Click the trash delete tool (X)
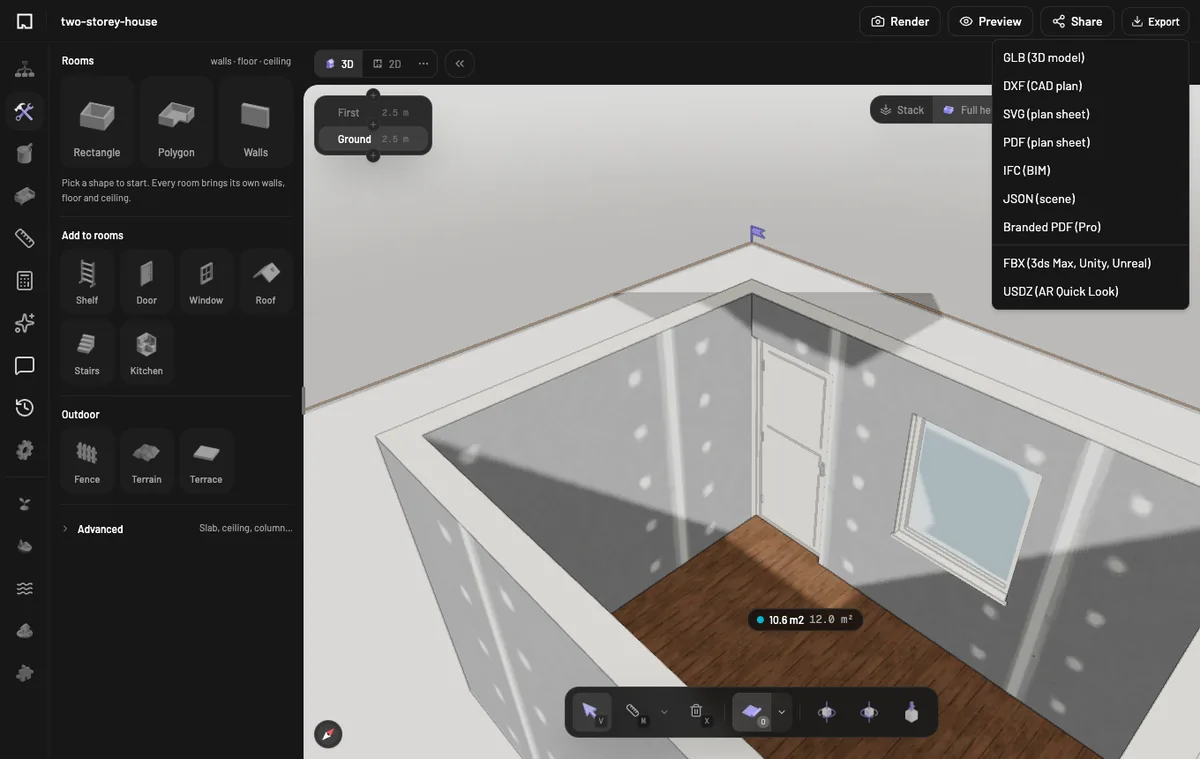1200x759 pixels. point(697,712)
